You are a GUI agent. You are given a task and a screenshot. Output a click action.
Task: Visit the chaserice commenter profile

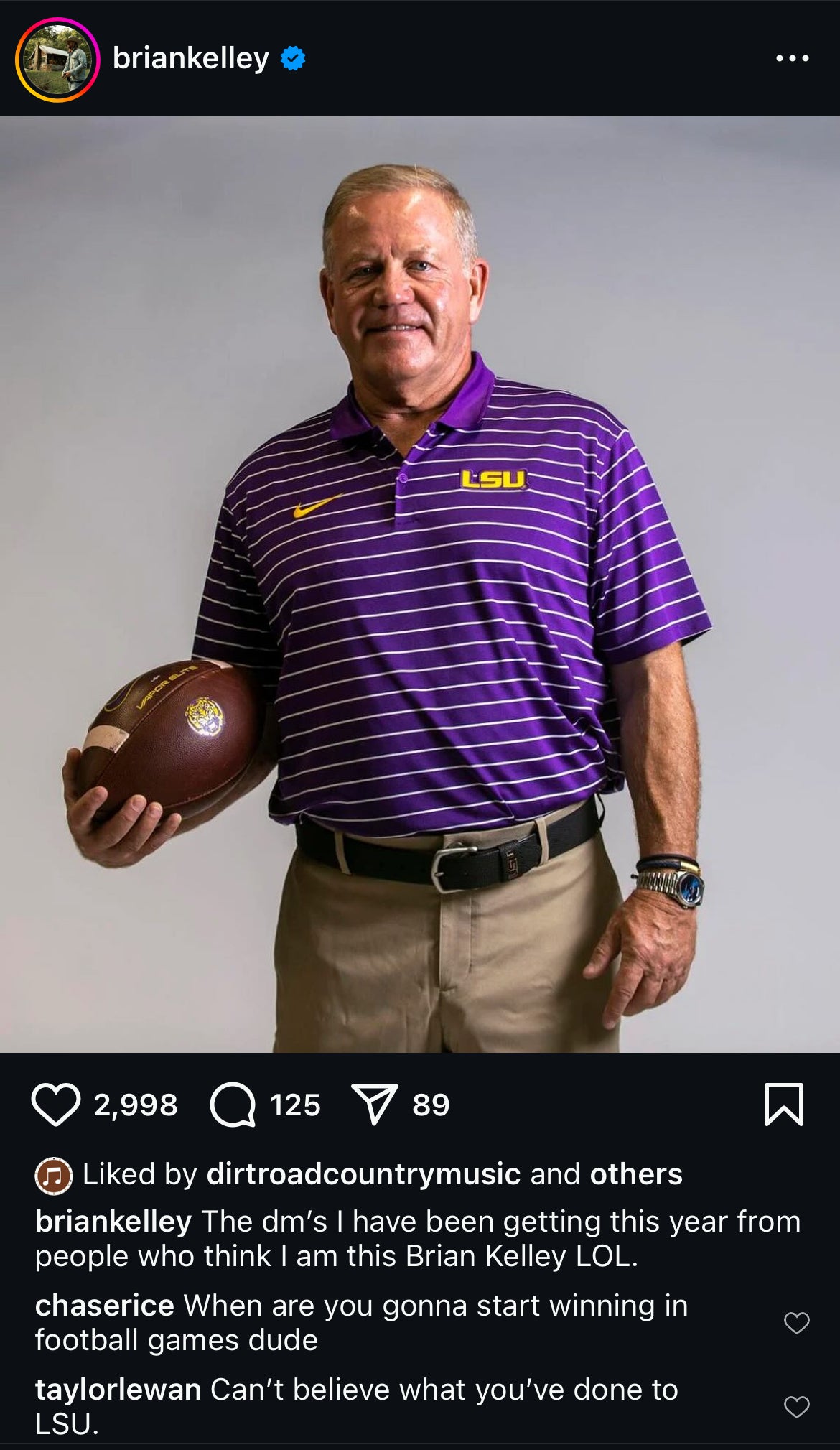pos(105,1306)
